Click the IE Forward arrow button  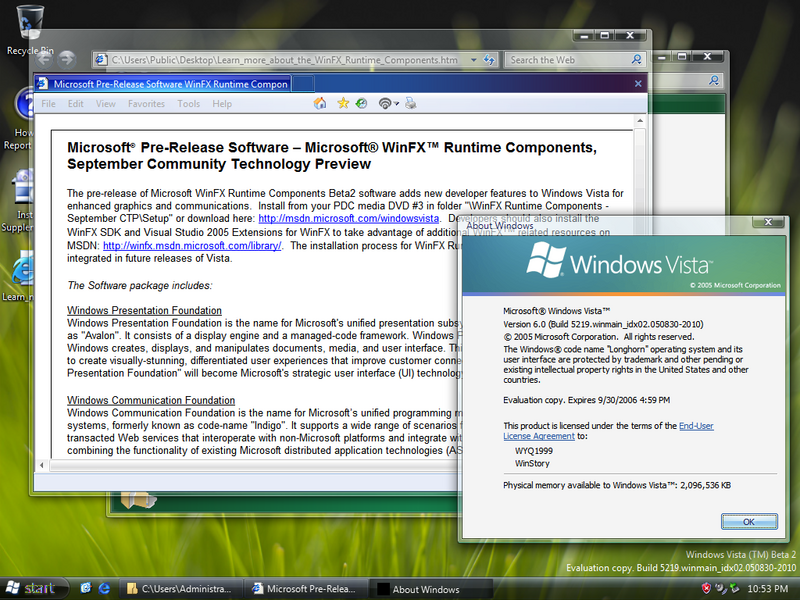(66, 60)
